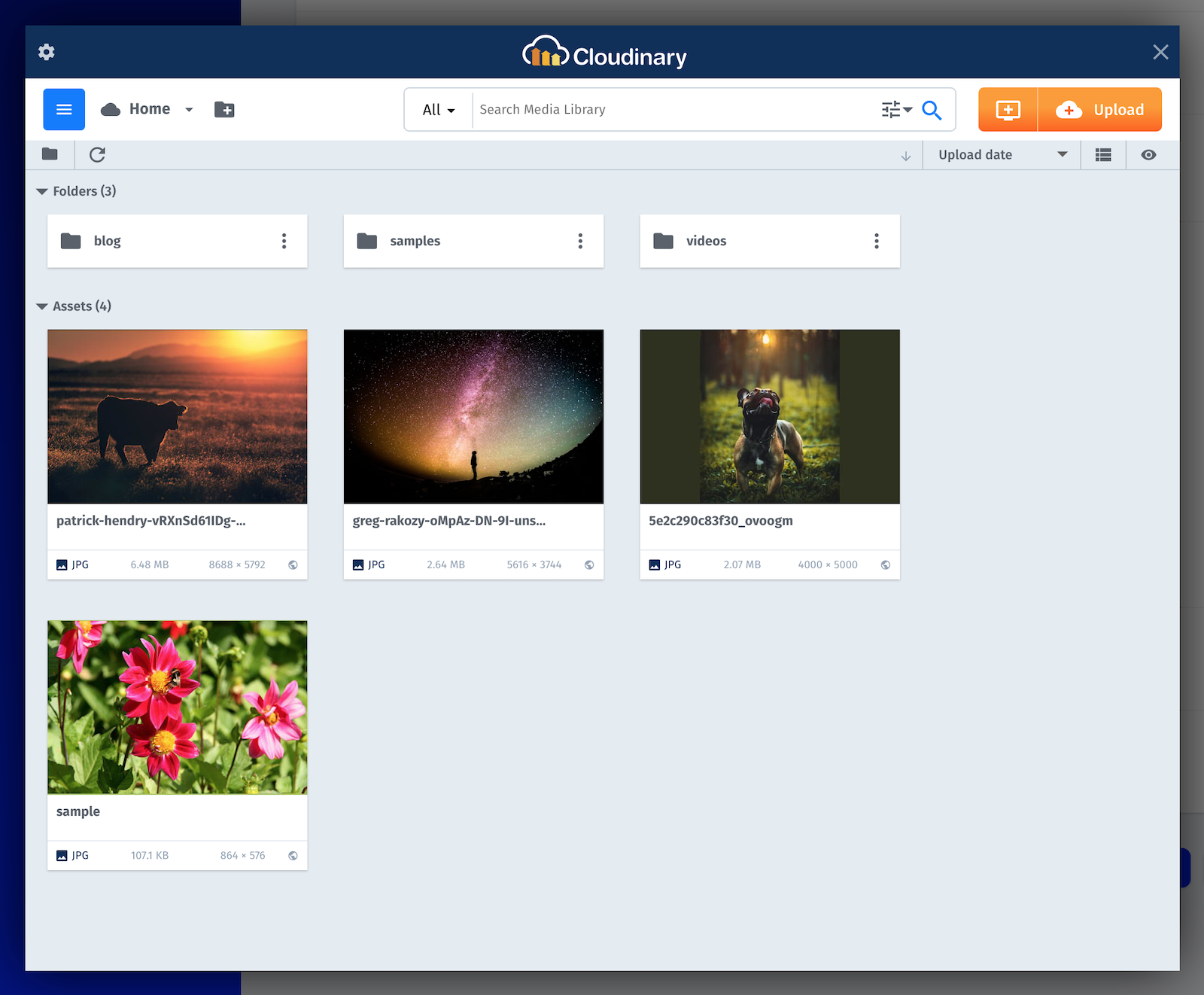
Task: Click the sample asset name
Action: click(78, 811)
